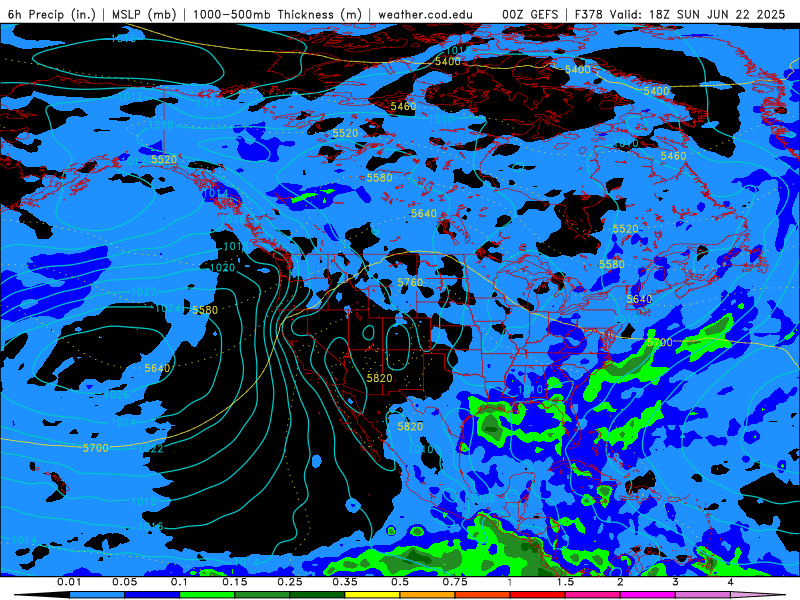The width and height of the screenshot is (800, 600).
Task: Select the yellow 0.35–0.5 legend swatch
Action: pyautogui.click(x=372, y=595)
